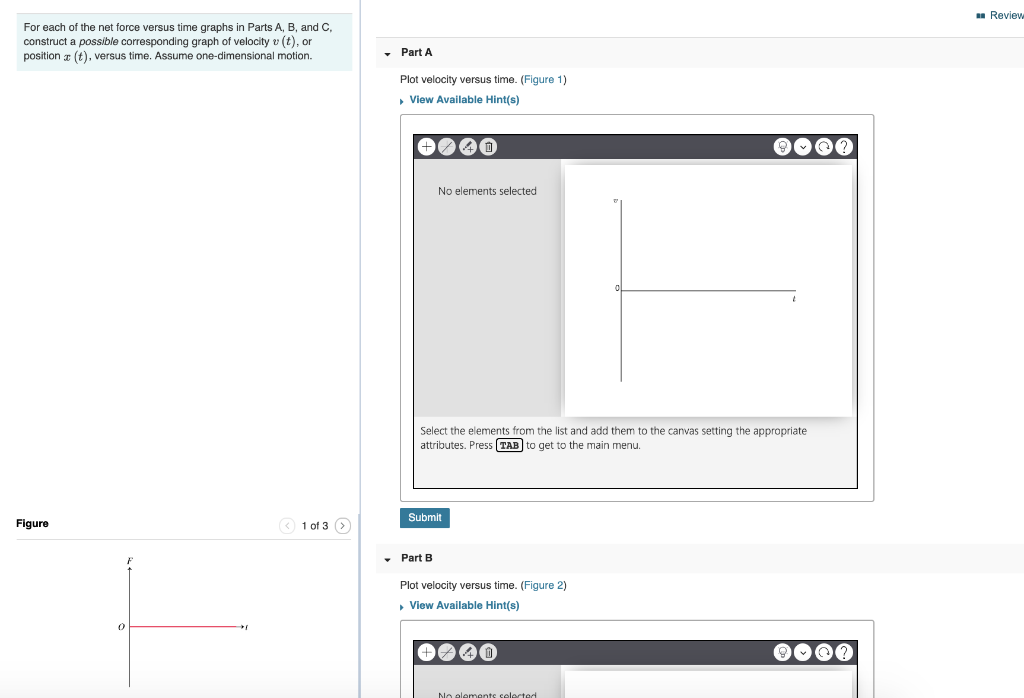Screen dimensions: 1024x698
Task: Collapse the Part A section
Action: point(385,52)
